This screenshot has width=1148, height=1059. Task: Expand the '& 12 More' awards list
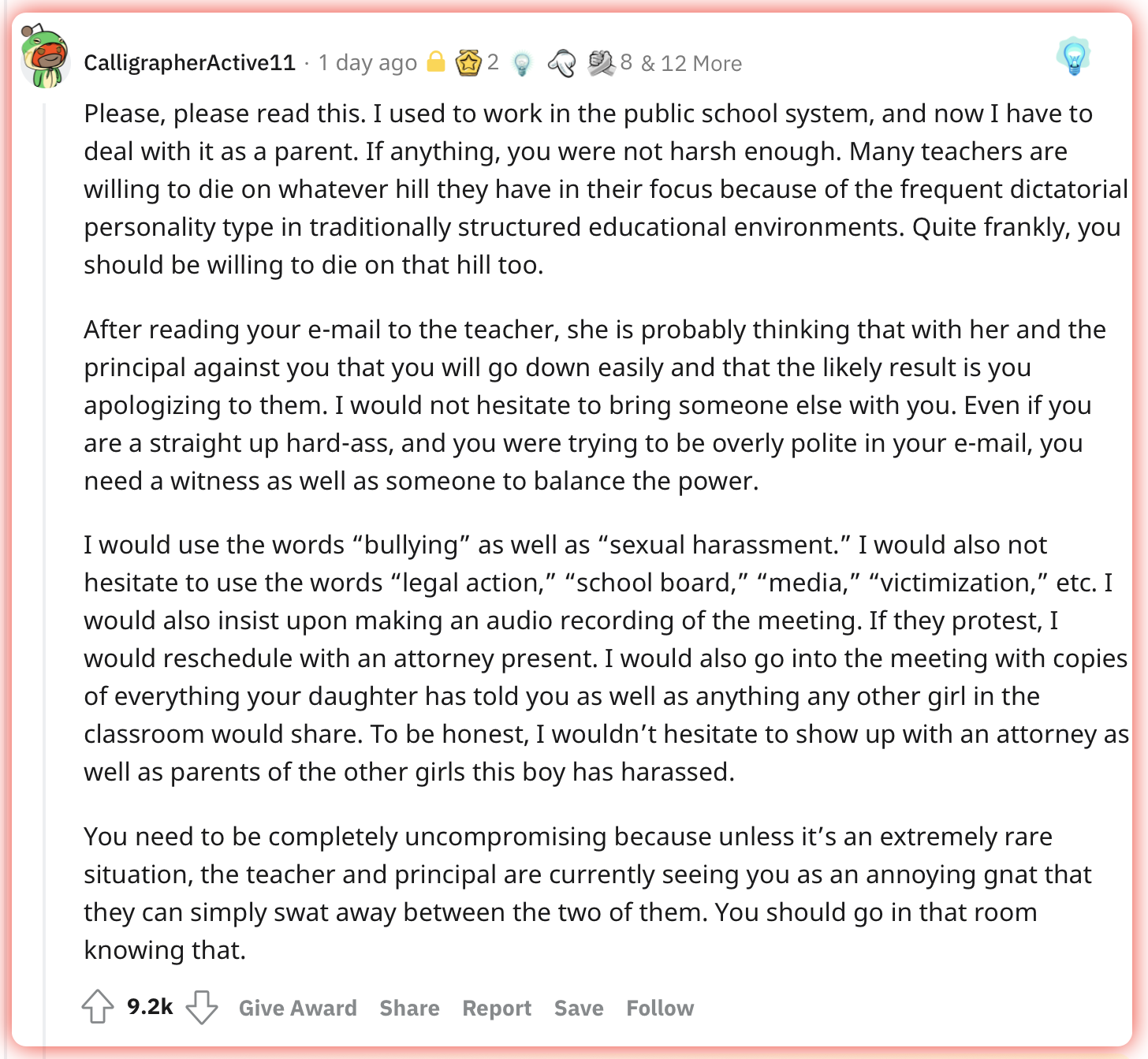click(691, 63)
